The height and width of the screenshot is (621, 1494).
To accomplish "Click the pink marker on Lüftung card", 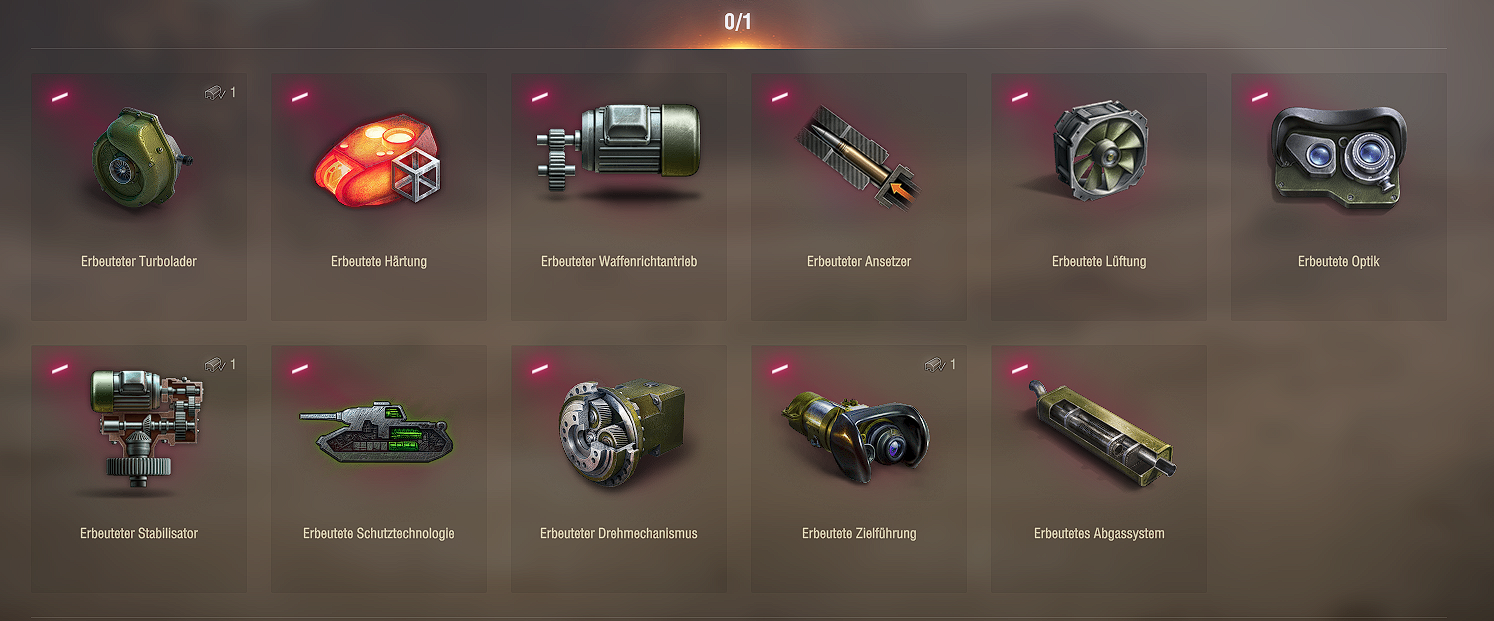I will tap(1020, 97).
